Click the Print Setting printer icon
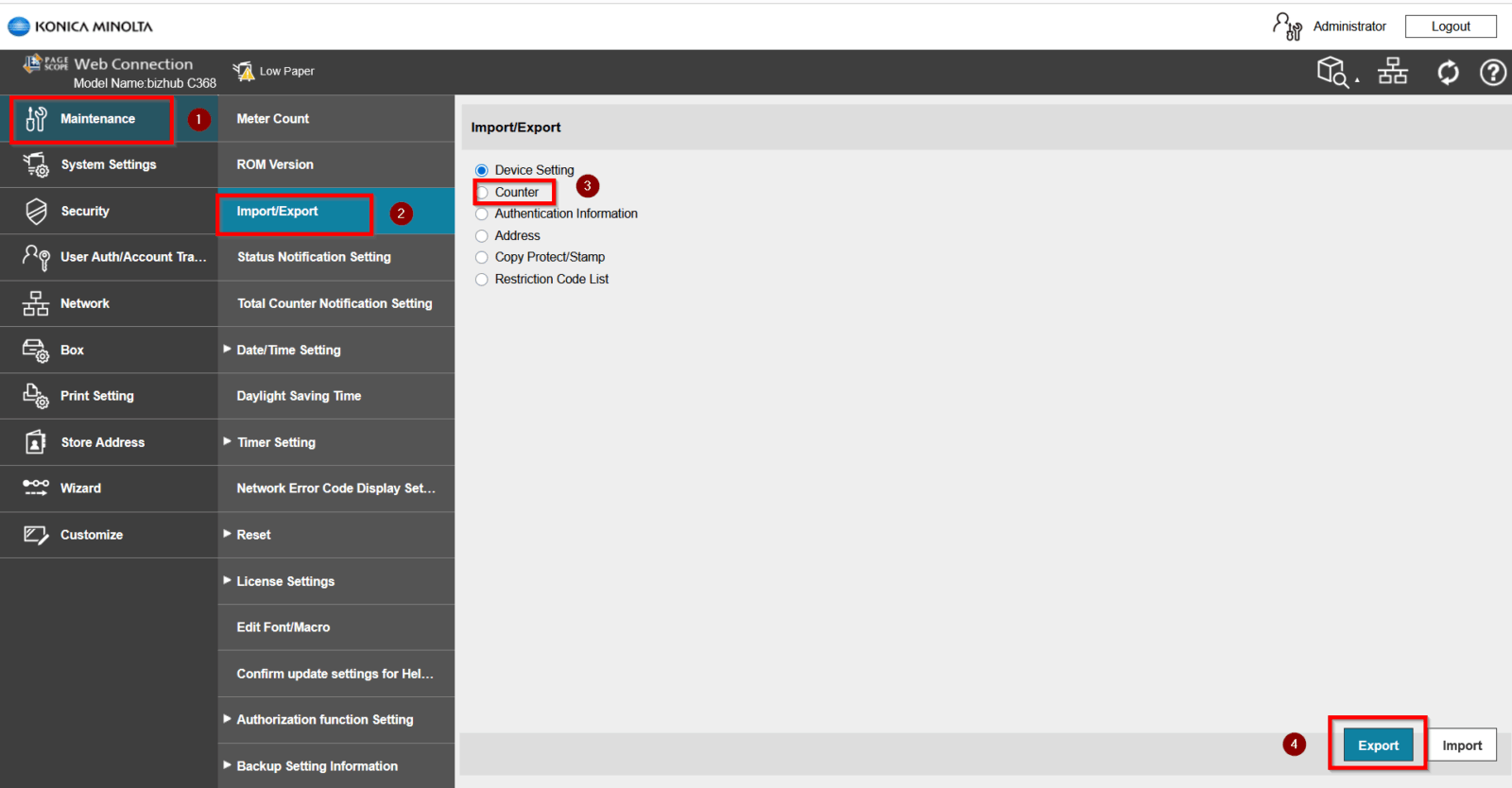Screen dimensions: 1512x788 [x=36, y=396]
